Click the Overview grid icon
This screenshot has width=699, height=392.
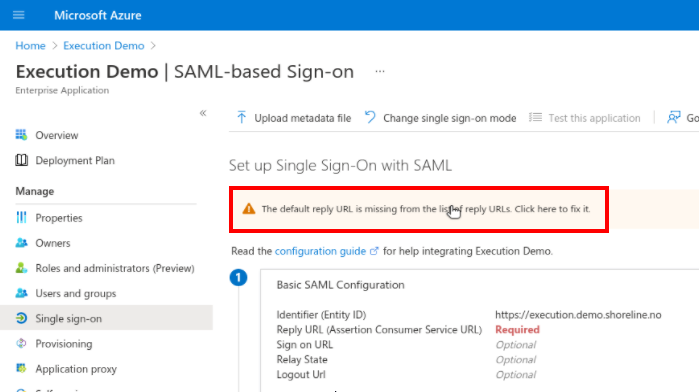pyautogui.click(x=21, y=135)
